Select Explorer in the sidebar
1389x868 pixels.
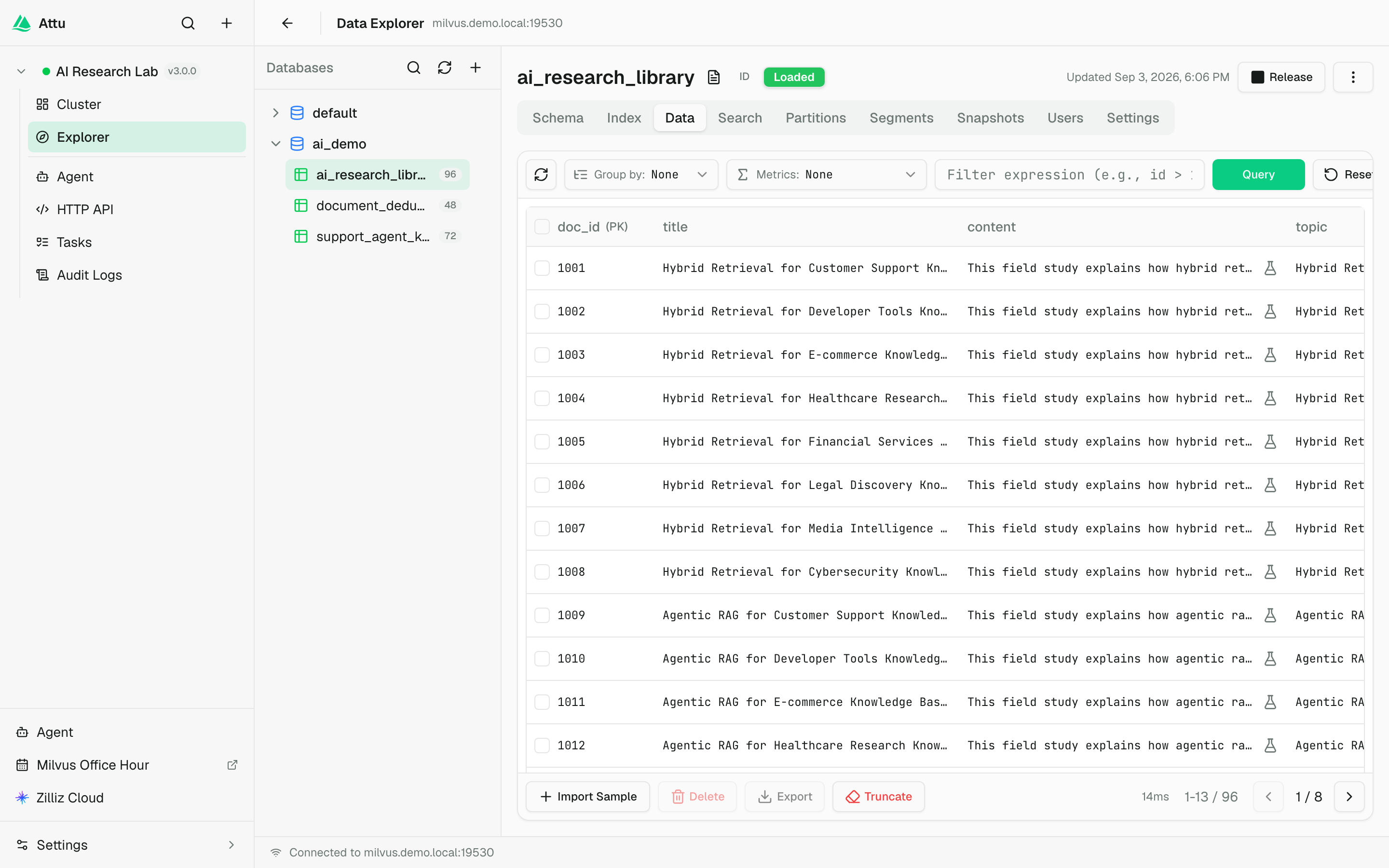tap(136, 137)
